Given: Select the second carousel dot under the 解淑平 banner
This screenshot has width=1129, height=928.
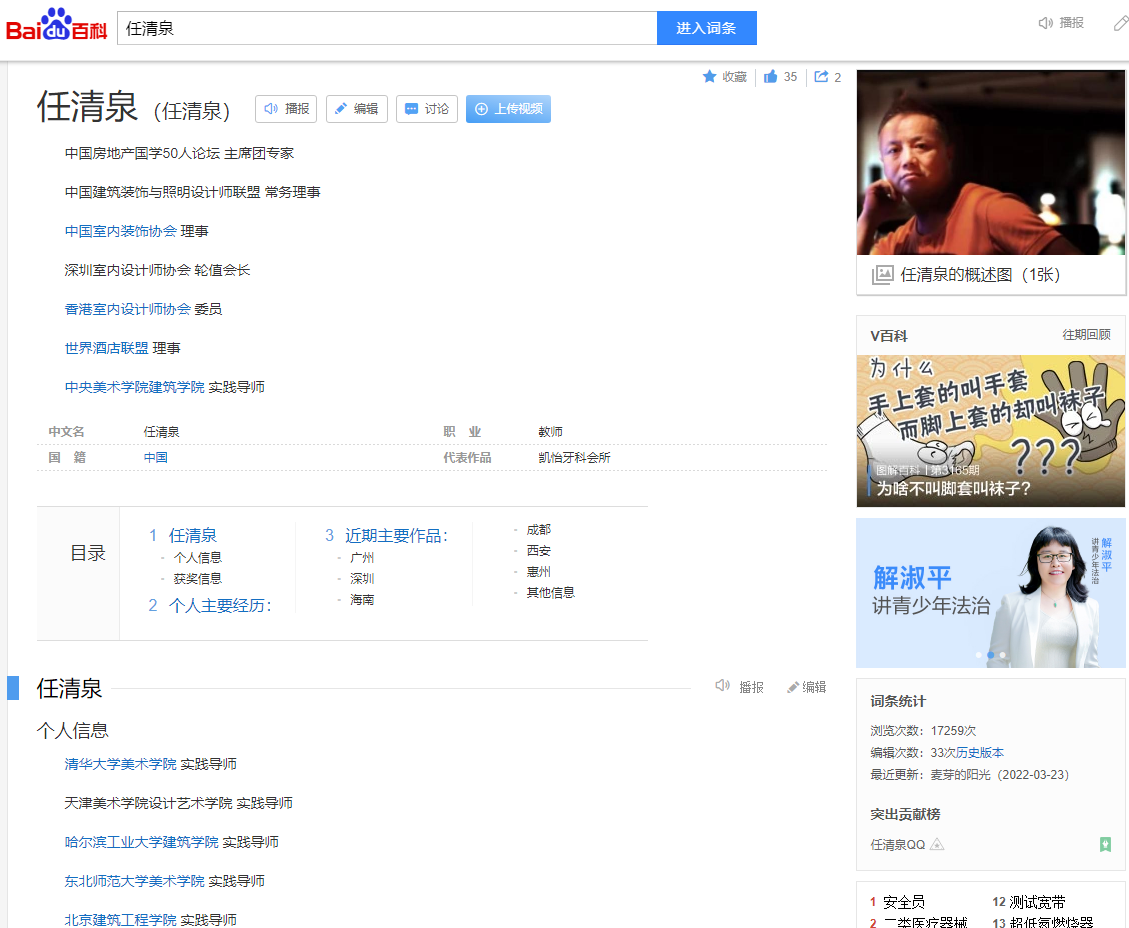Looking at the screenshot, I should point(990,654).
